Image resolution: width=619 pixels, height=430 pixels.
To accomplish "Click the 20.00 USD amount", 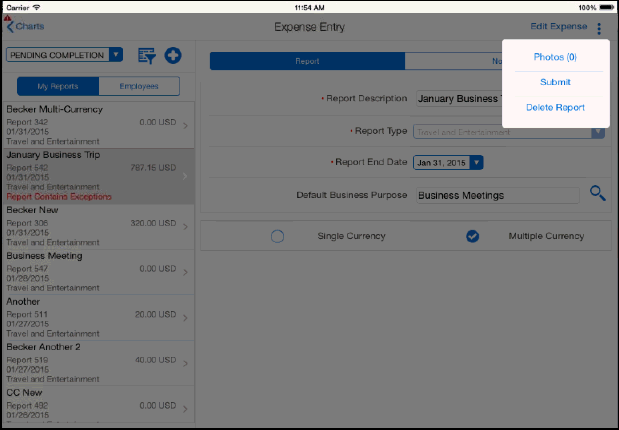I will pos(156,314).
